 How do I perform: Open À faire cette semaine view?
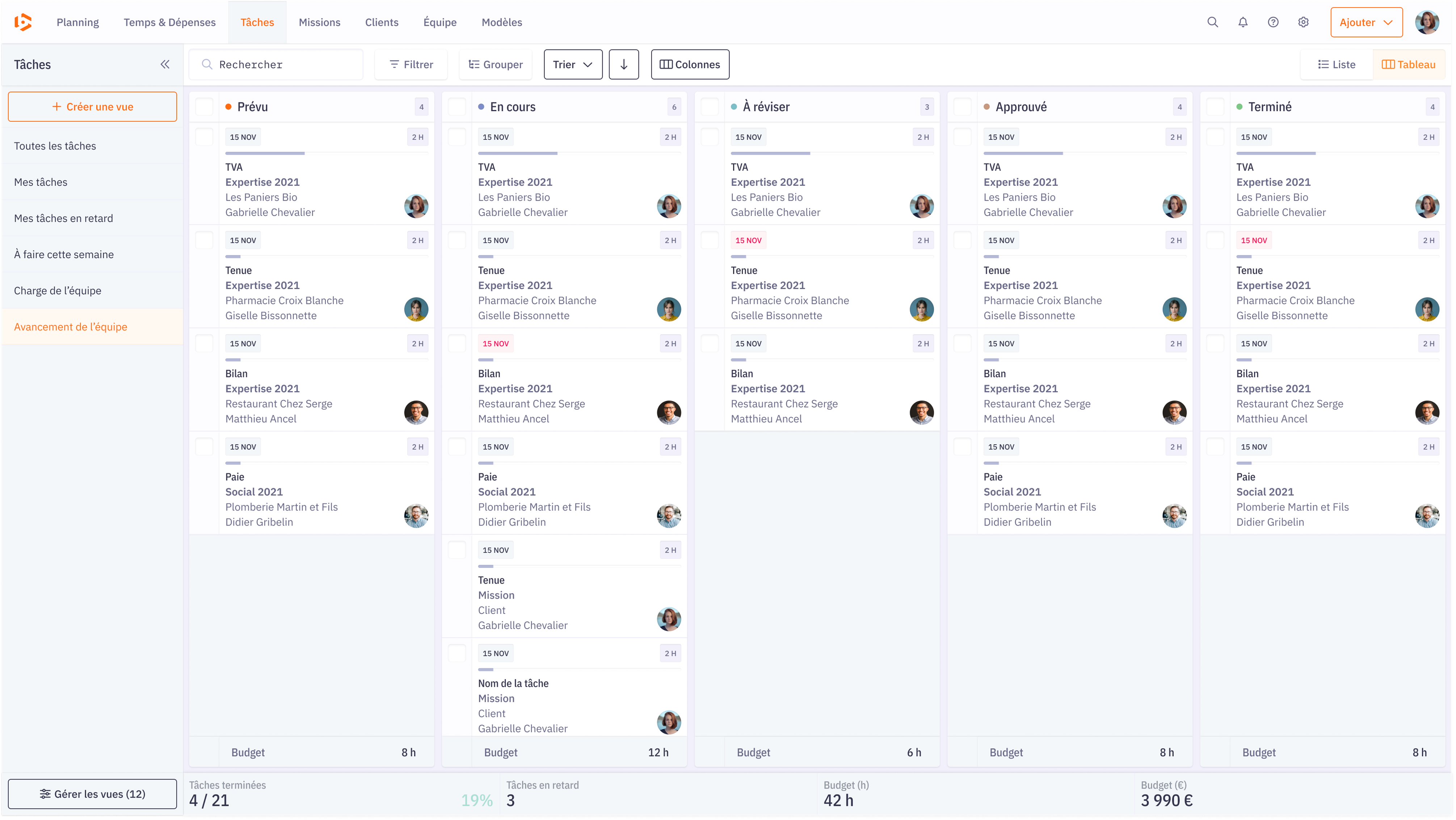[x=92, y=255]
